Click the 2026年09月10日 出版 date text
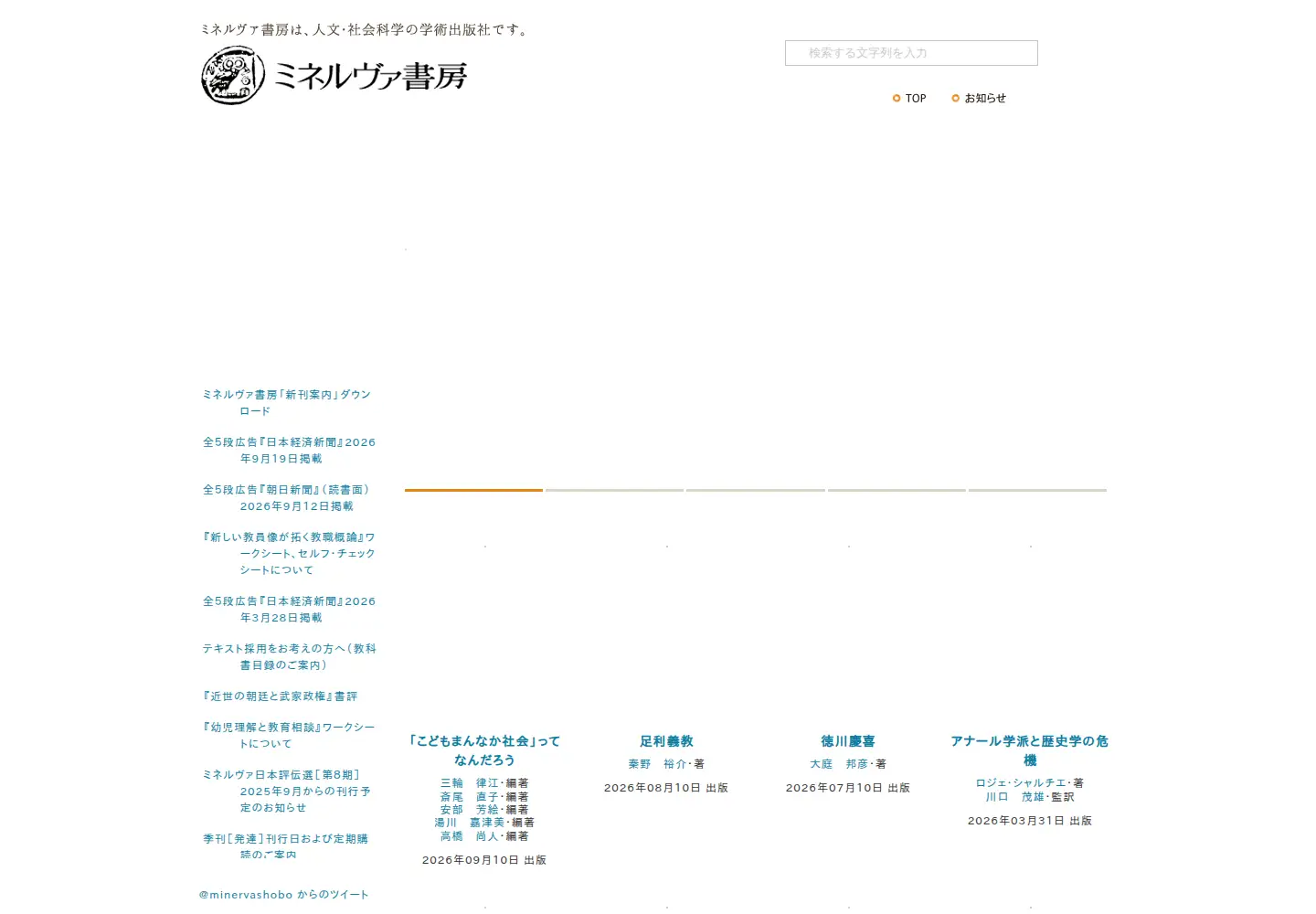 point(484,860)
